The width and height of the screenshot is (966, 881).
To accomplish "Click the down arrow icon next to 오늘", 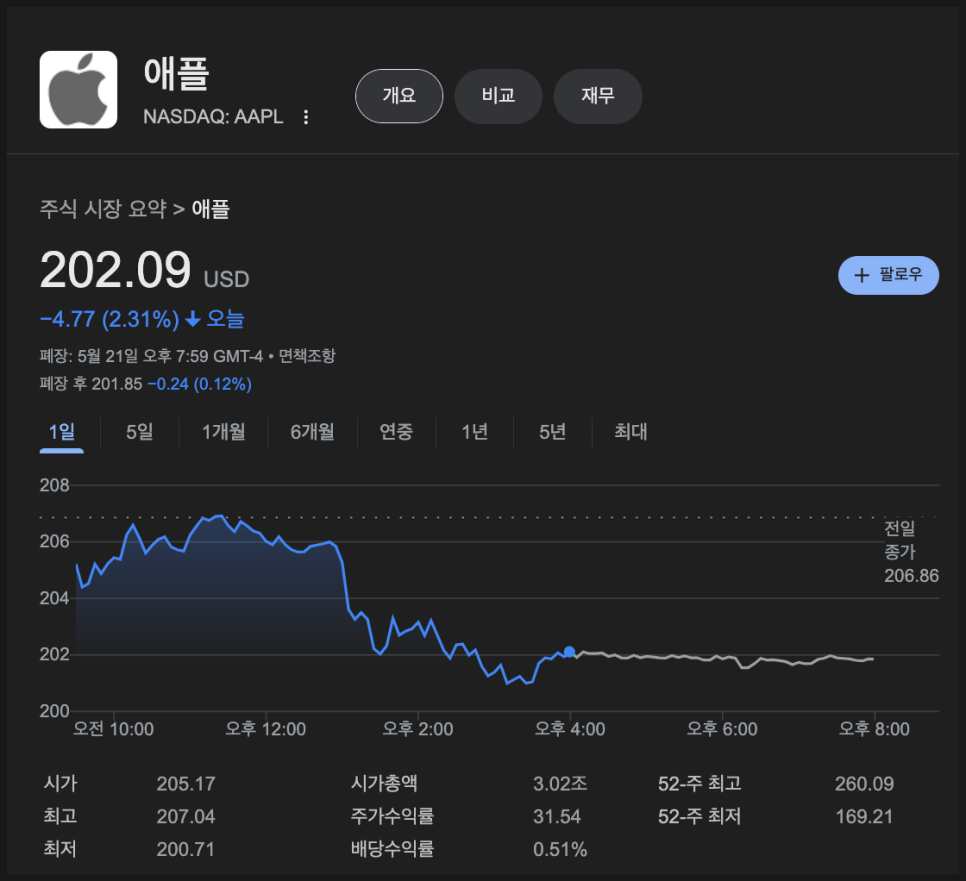I will 193,319.
